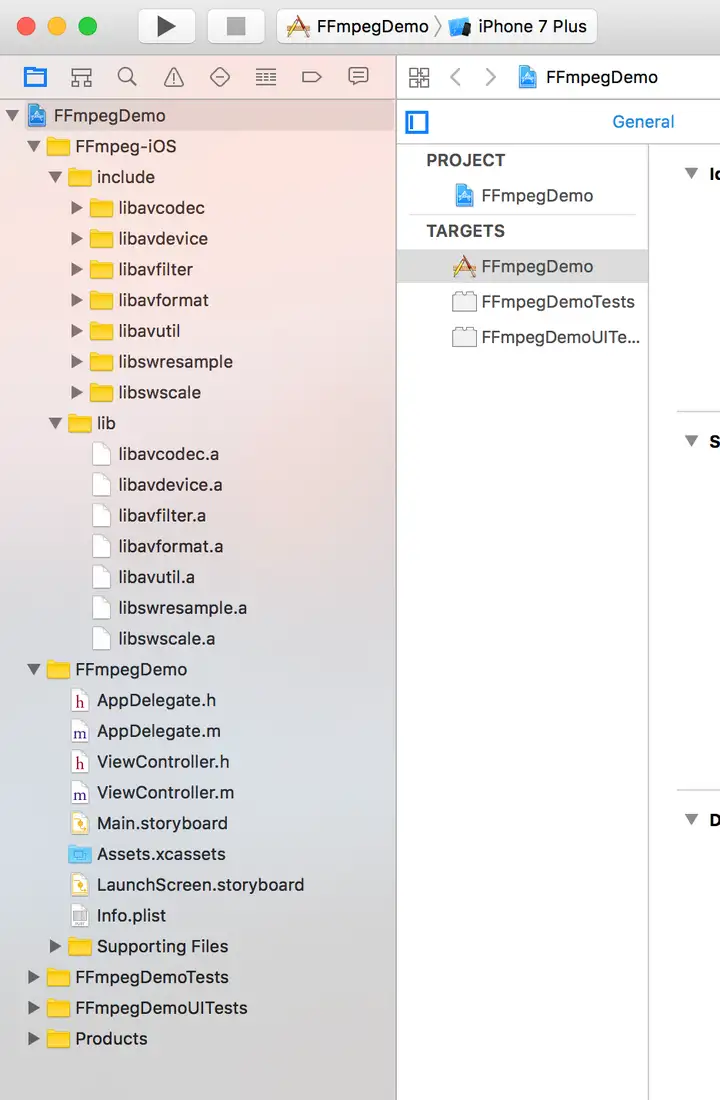Expand the libavformat folder
The width and height of the screenshot is (720, 1100).
tap(77, 300)
